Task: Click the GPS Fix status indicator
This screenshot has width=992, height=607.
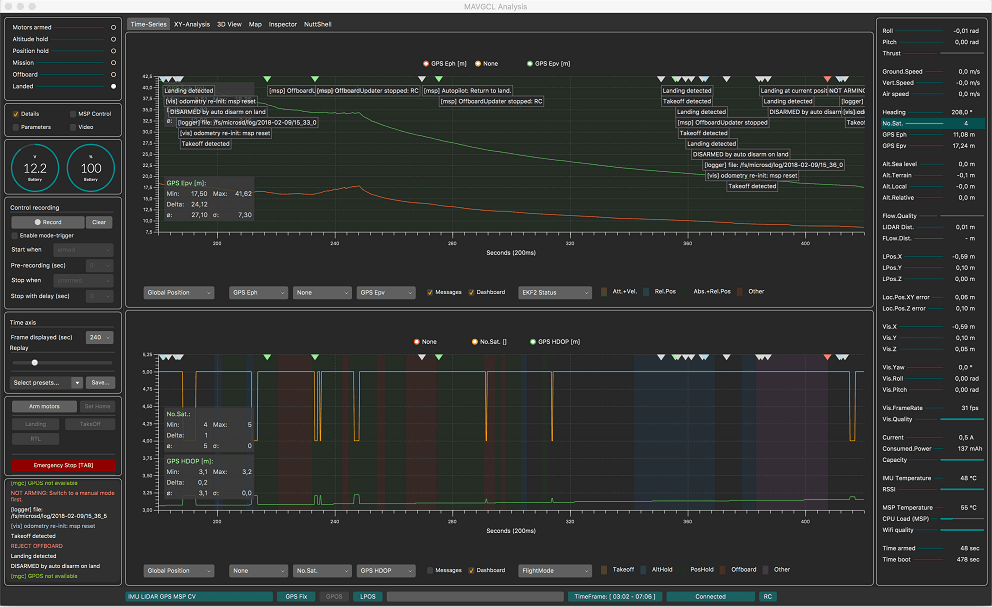Action: [298, 596]
